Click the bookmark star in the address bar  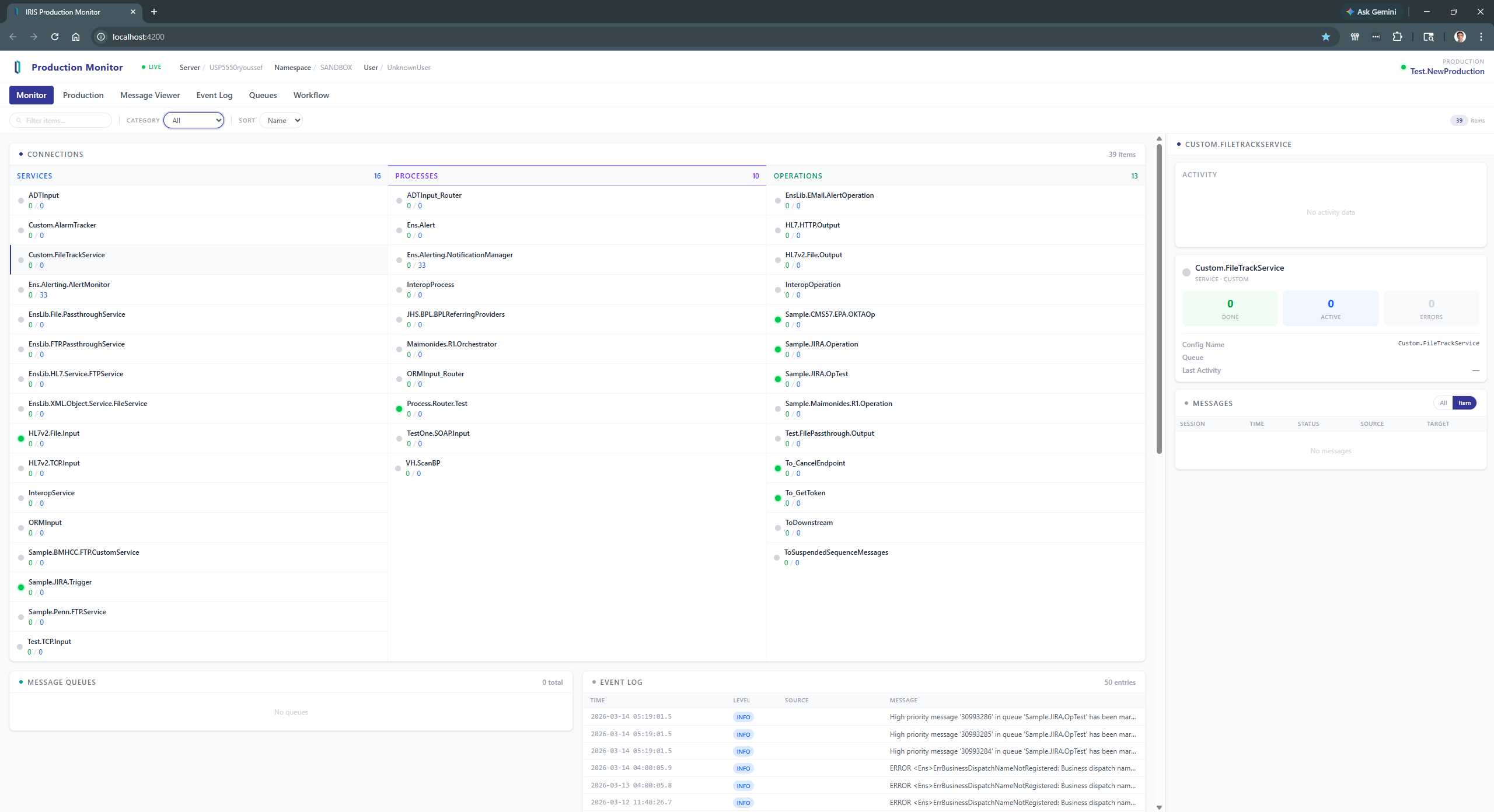click(1326, 36)
